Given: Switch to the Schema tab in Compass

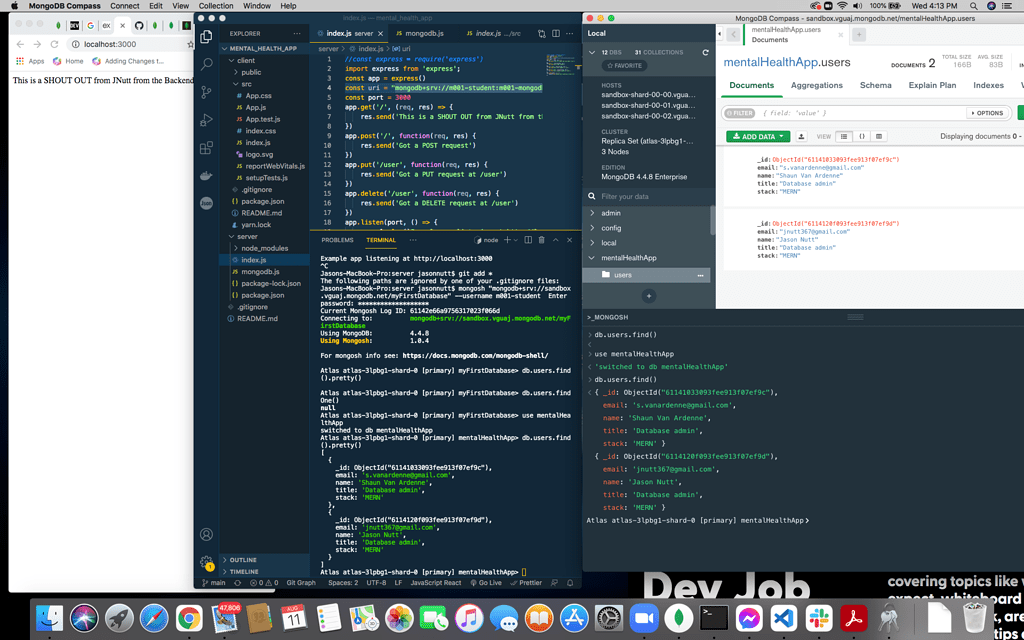Looking at the screenshot, I should (877, 85).
